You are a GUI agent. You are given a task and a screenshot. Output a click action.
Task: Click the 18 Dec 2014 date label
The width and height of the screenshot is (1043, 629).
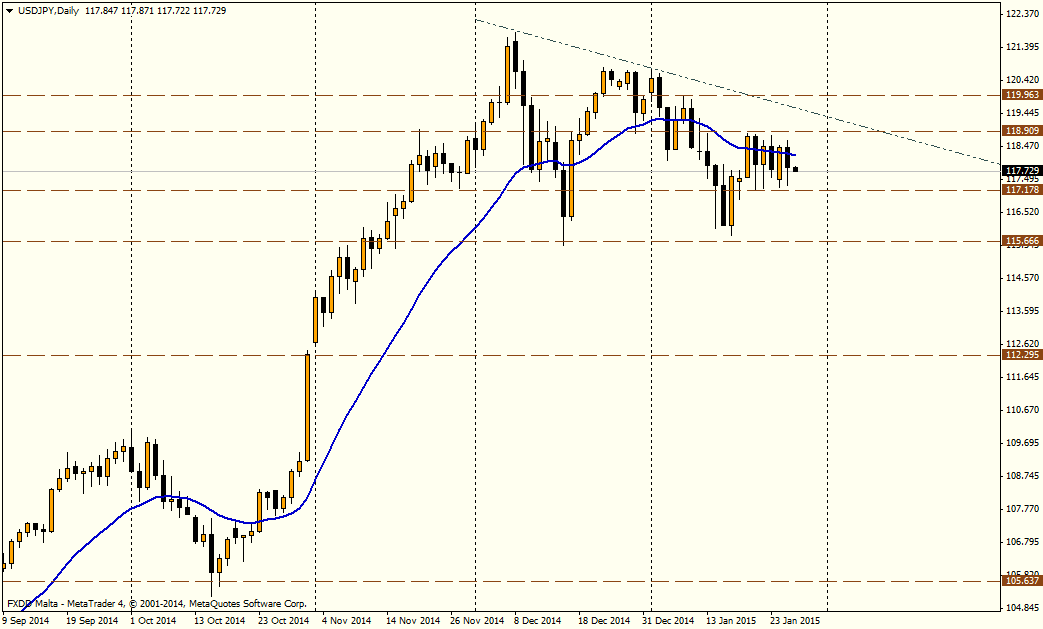pos(604,621)
